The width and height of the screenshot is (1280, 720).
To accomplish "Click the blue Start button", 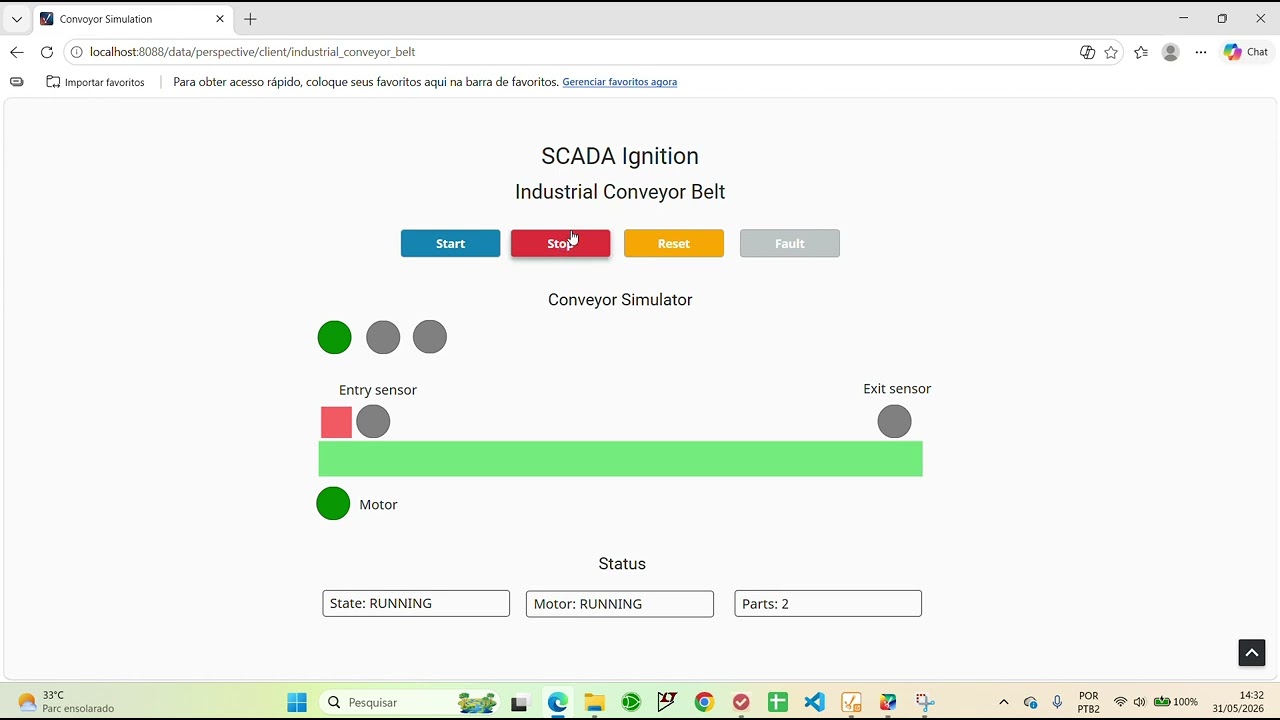I will [450, 243].
